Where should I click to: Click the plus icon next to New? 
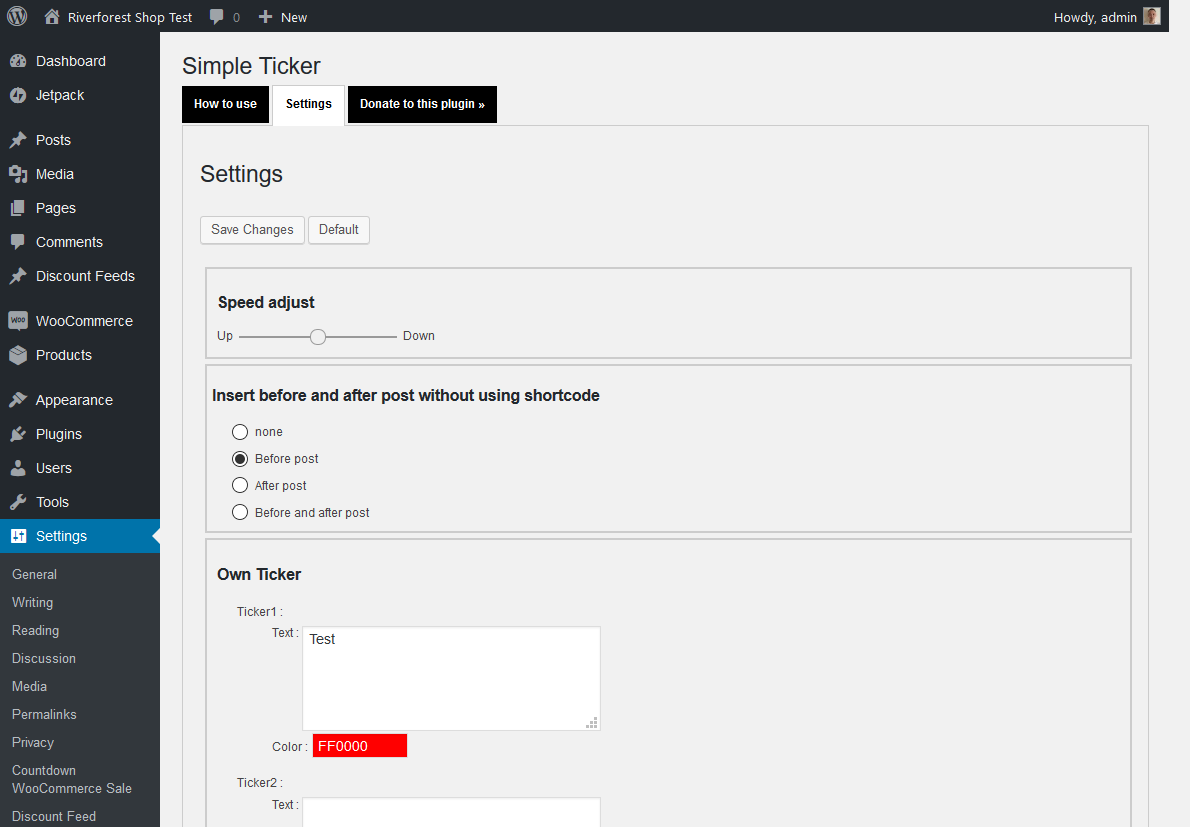point(265,17)
